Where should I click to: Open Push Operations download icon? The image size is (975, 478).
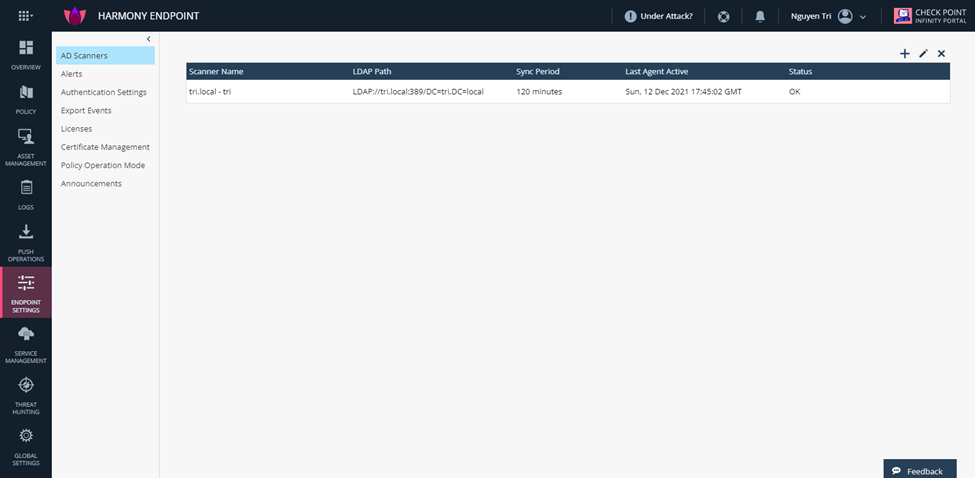pos(25,232)
